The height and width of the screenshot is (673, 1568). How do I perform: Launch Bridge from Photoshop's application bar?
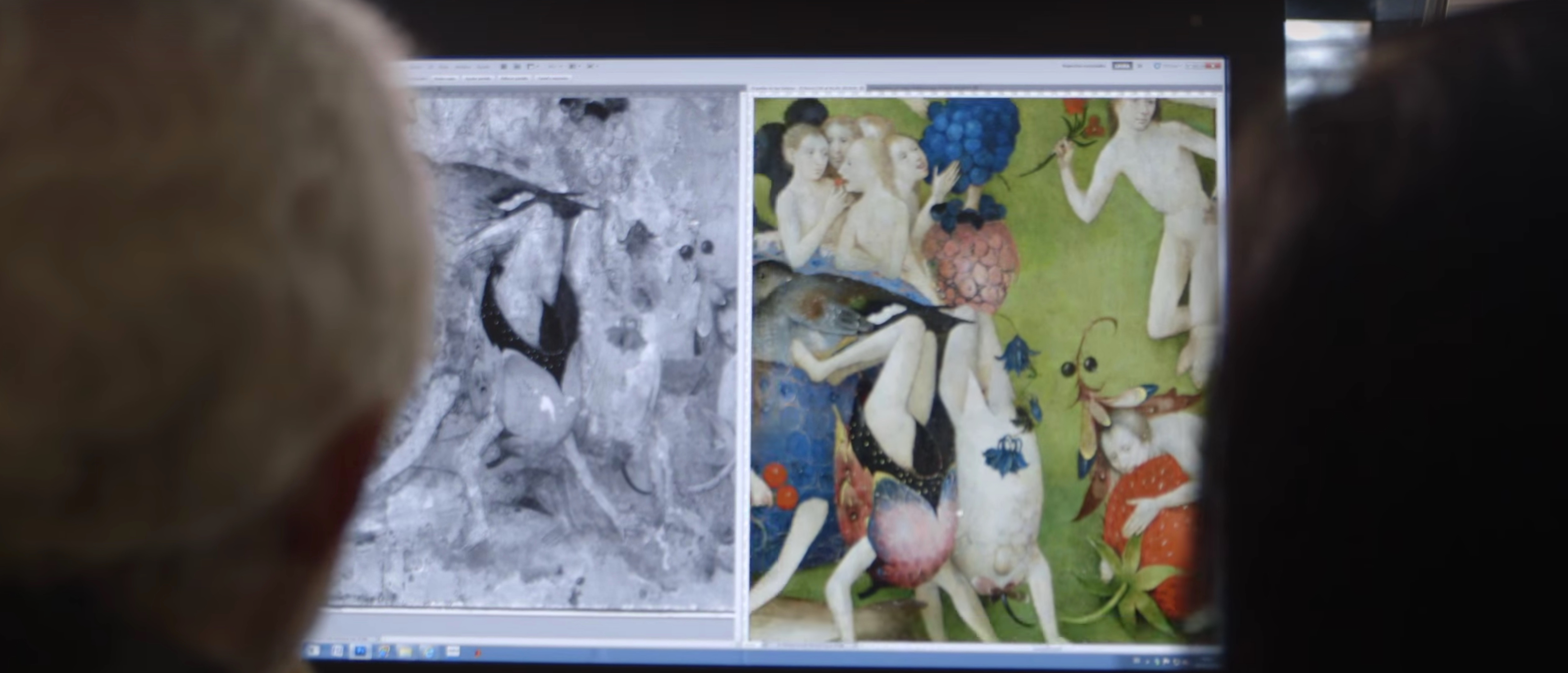504,67
